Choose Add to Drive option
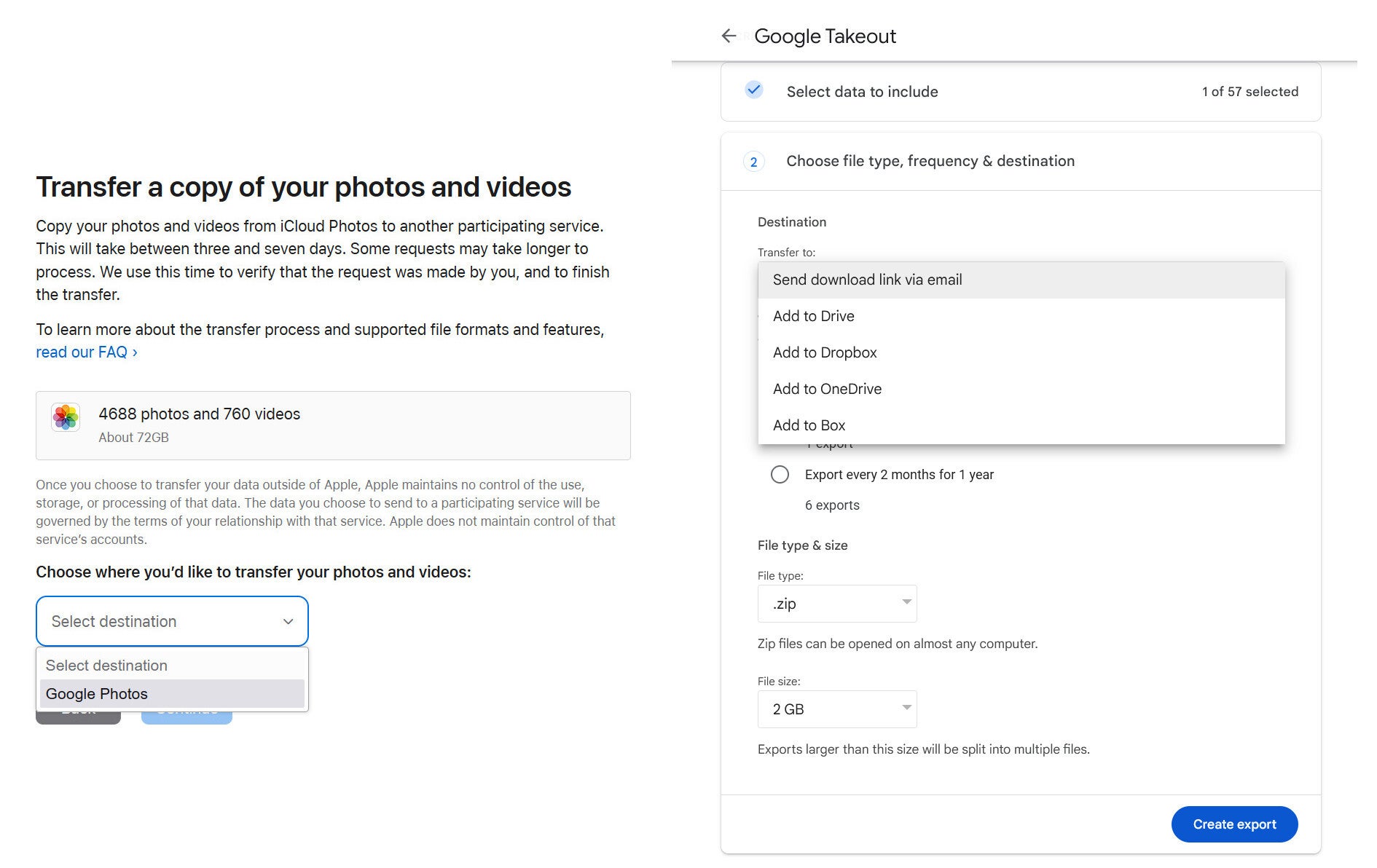Viewport: 1377px width, 868px height. [x=1021, y=316]
